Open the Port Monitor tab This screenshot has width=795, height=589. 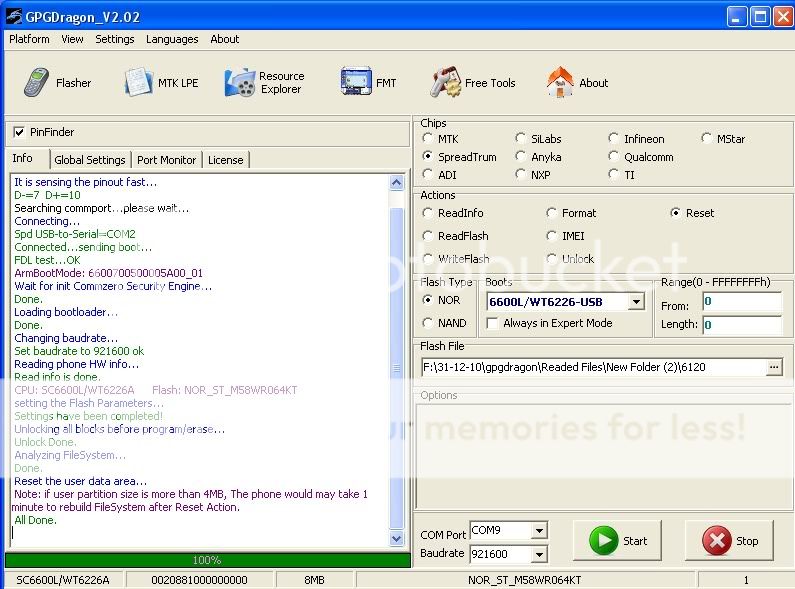pos(166,160)
